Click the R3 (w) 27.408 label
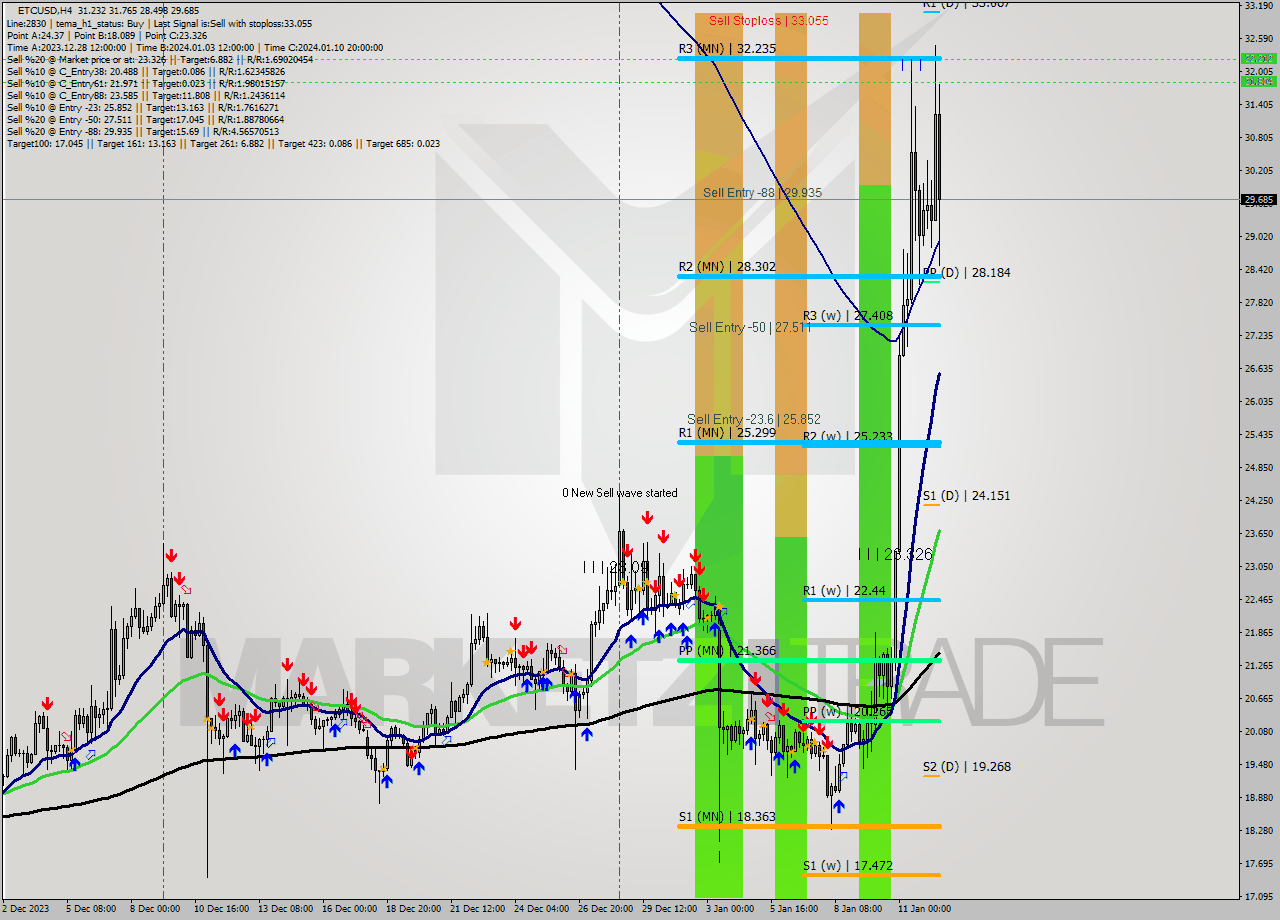Screen dimensions: 1280x920 [x=848, y=316]
